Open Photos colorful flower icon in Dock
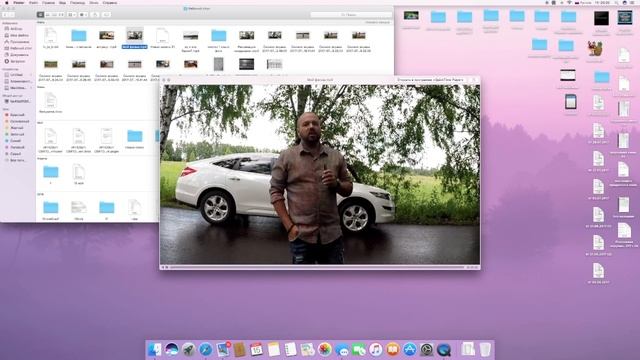 tap(324, 349)
